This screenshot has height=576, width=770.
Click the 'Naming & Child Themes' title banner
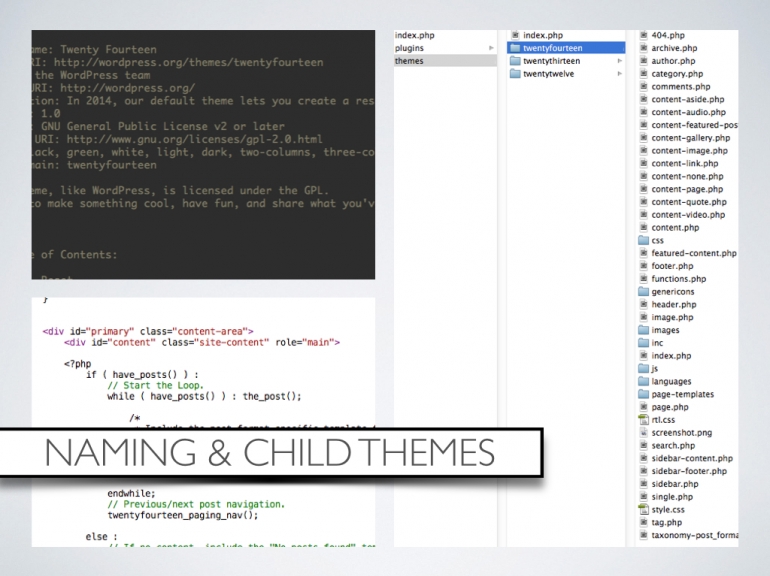pyautogui.click(x=270, y=452)
